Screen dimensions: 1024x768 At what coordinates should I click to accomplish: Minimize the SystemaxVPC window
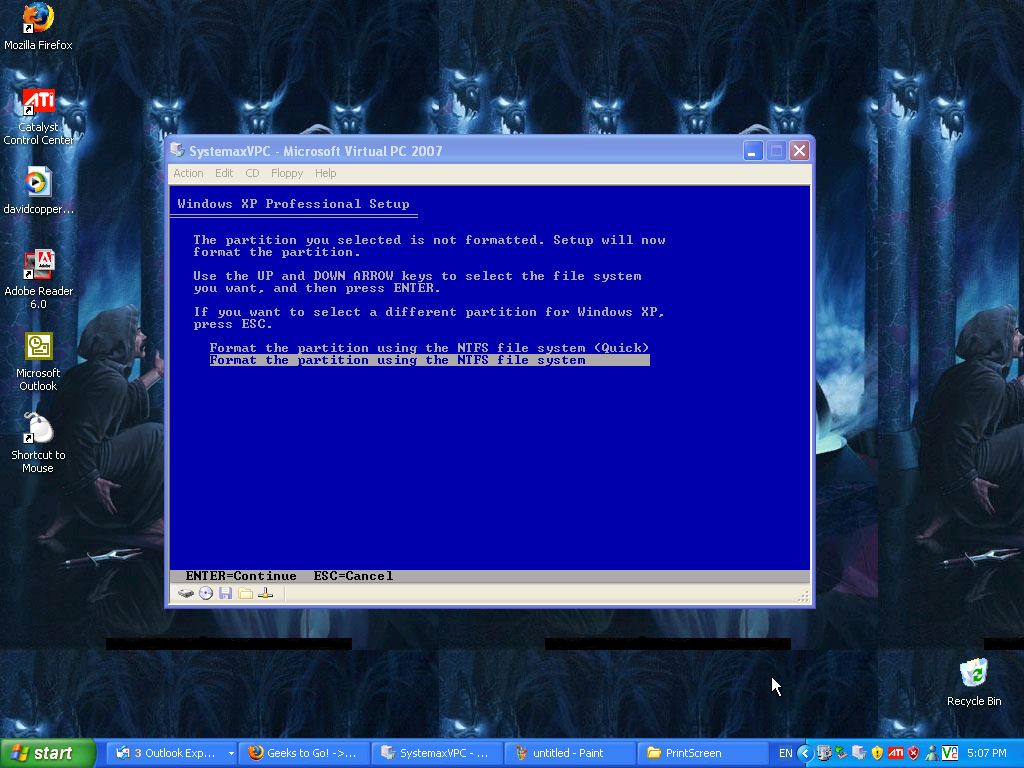(x=753, y=151)
